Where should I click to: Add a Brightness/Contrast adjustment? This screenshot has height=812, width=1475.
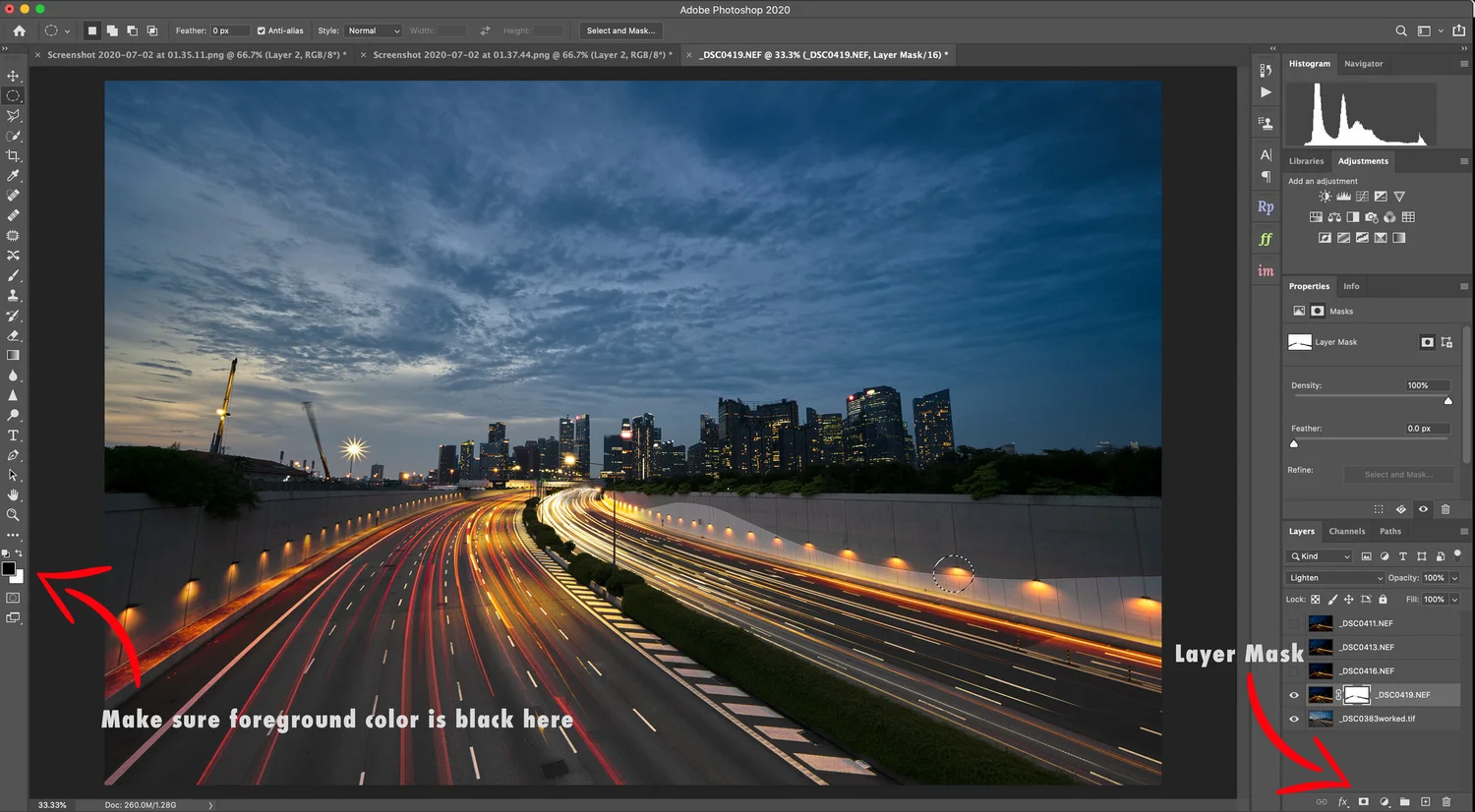[x=1326, y=197]
